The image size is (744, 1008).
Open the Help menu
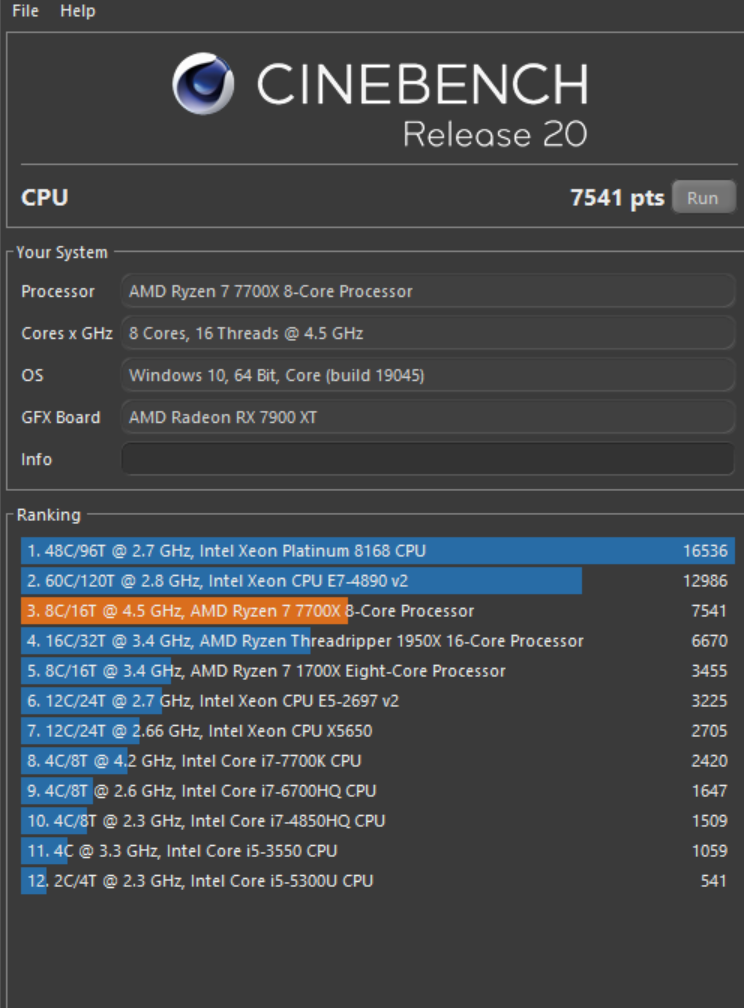[x=78, y=11]
